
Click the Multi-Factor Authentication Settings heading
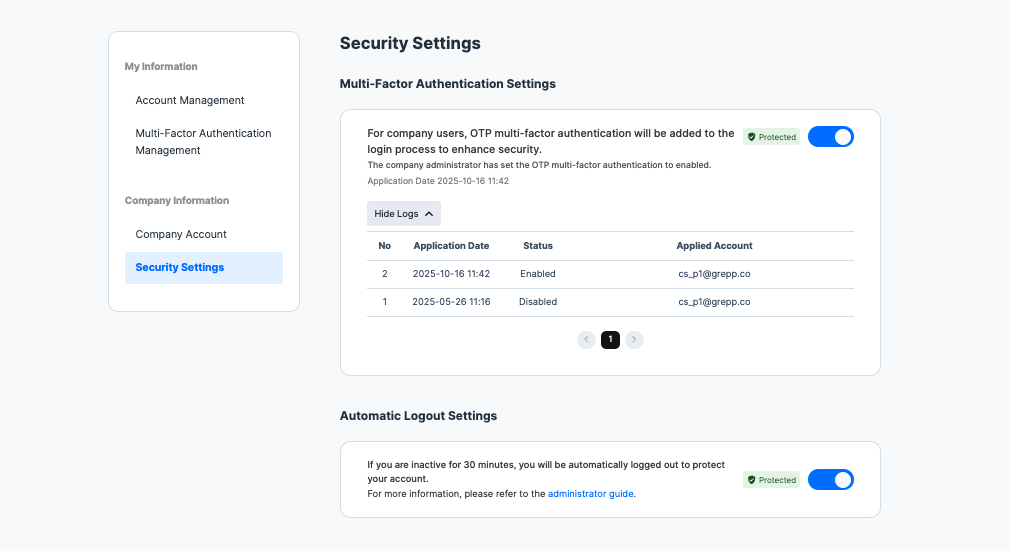[x=448, y=84]
